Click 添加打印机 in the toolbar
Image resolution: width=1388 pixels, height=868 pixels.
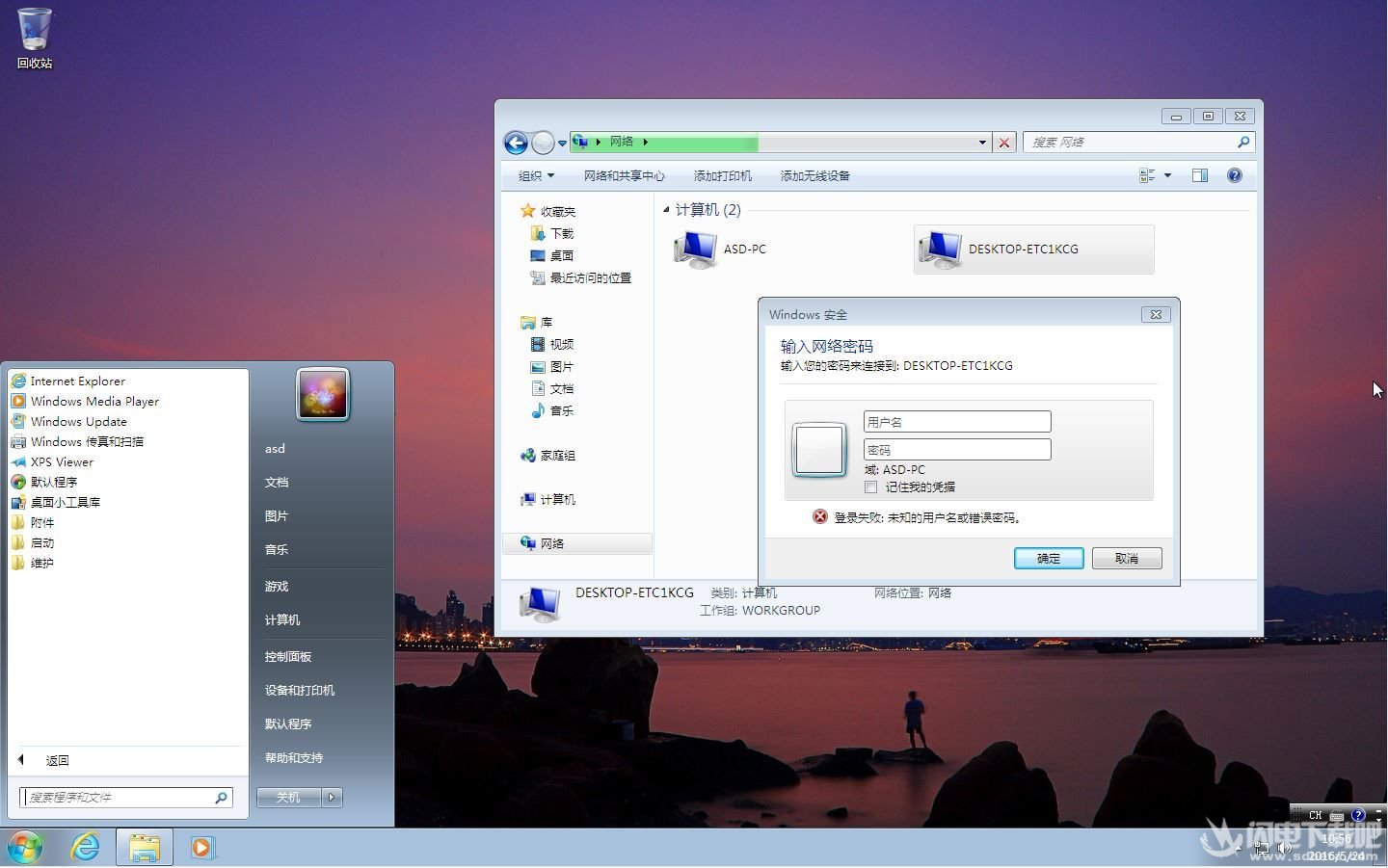point(723,175)
